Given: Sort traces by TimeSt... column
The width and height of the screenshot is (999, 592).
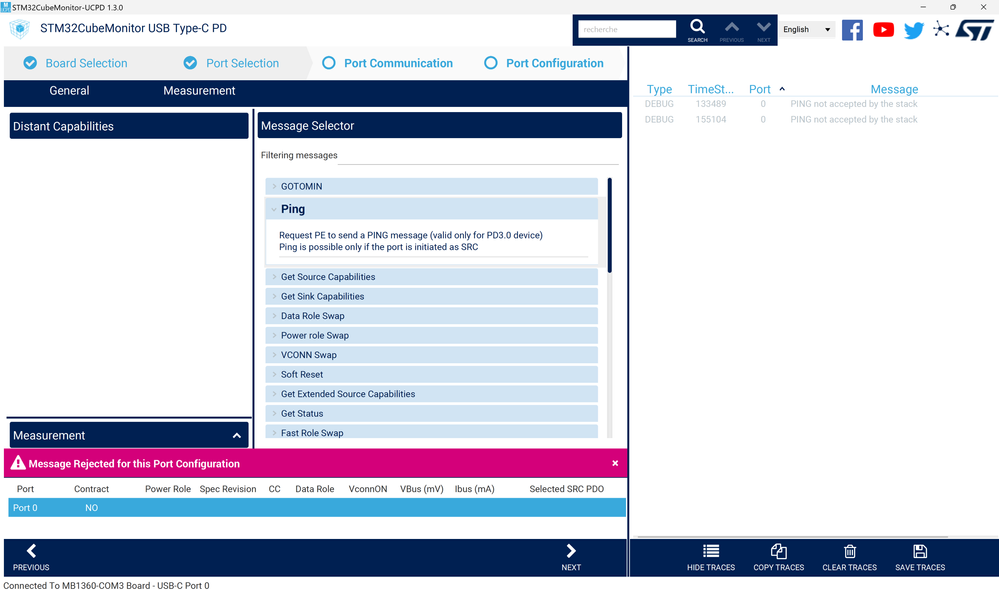Looking at the screenshot, I should 710,89.
